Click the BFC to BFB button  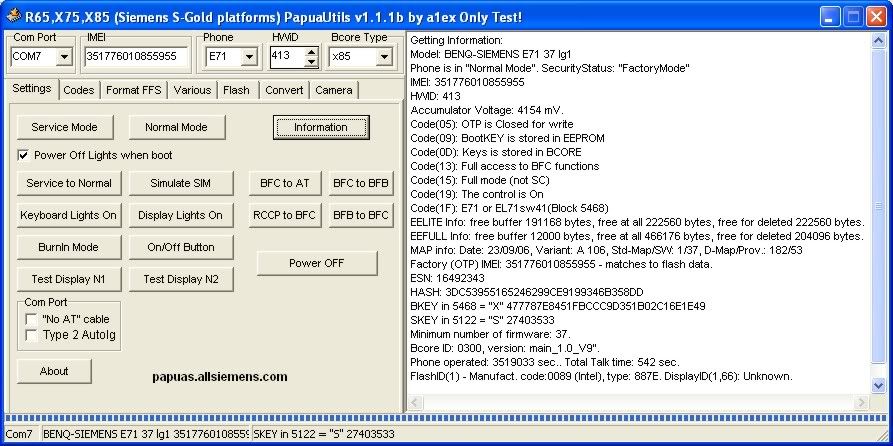coord(361,183)
